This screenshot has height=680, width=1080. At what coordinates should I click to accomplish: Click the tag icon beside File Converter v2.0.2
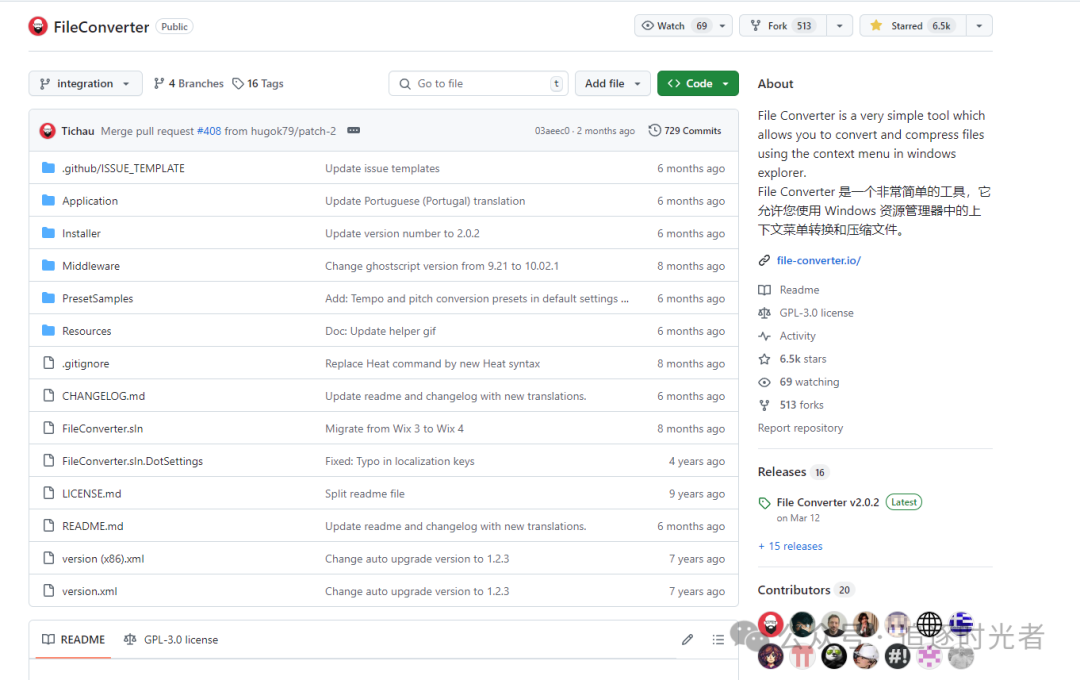764,503
